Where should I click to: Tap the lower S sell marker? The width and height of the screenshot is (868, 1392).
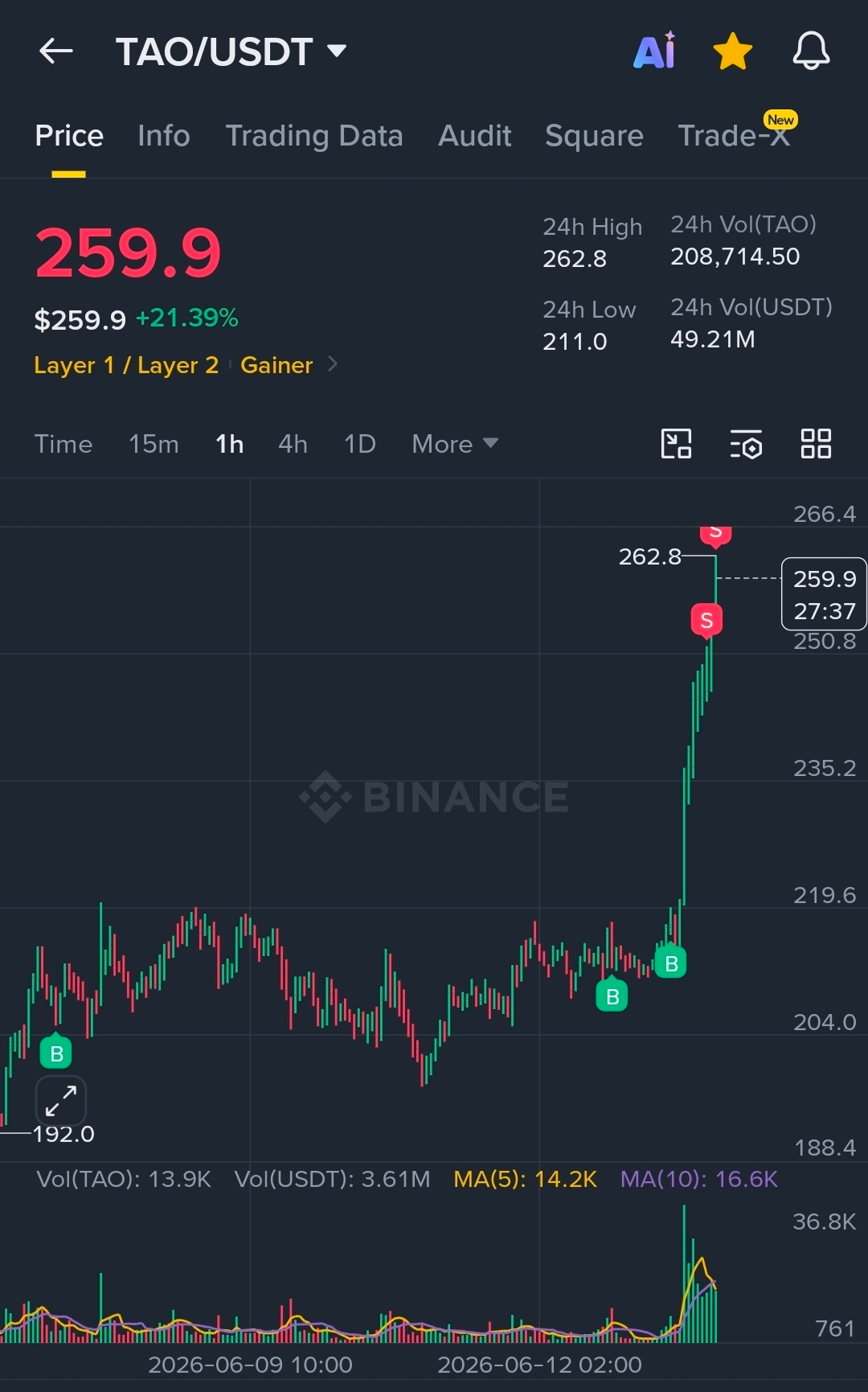coord(706,621)
